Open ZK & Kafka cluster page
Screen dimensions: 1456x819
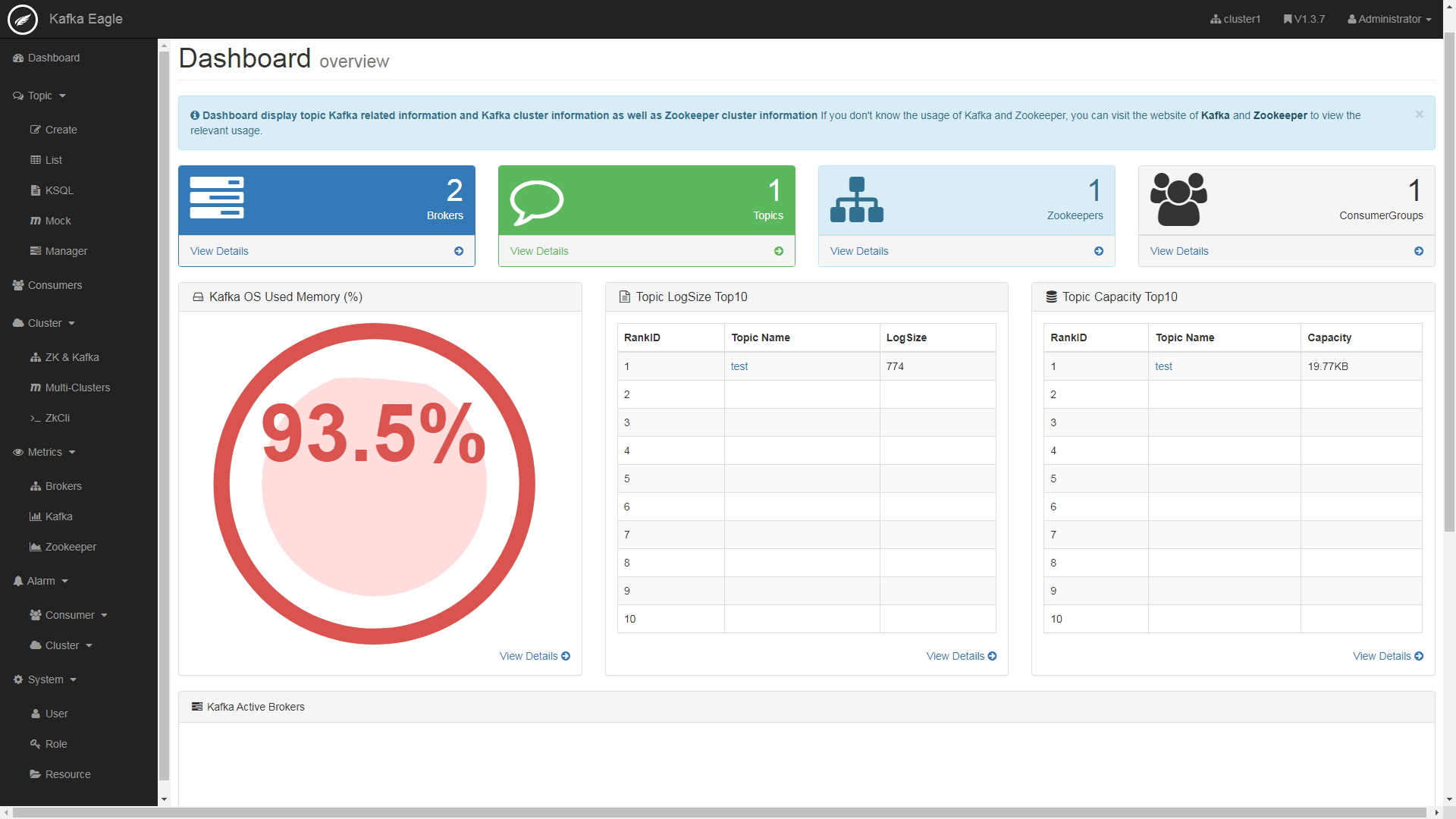click(x=71, y=357)
